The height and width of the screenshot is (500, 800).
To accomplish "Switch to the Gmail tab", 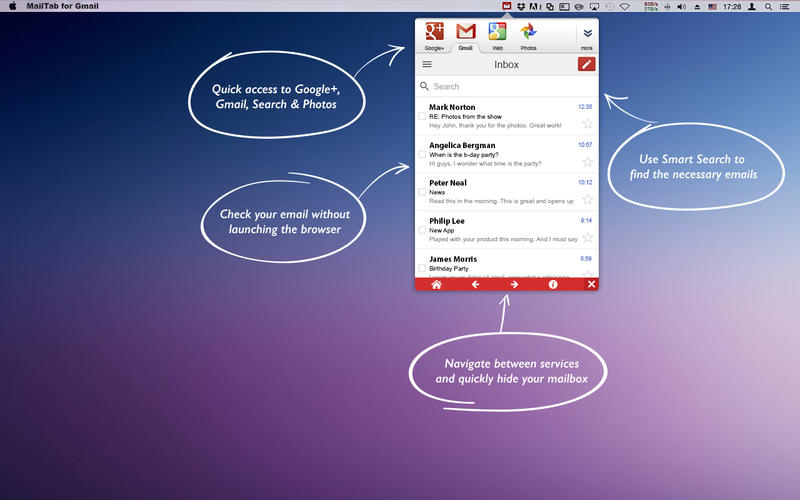I will tap(465, 36).
